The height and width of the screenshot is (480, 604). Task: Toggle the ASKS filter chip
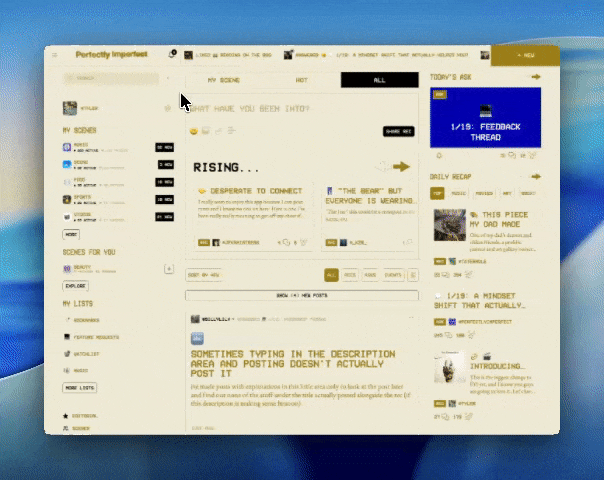[x=370, y=275]
